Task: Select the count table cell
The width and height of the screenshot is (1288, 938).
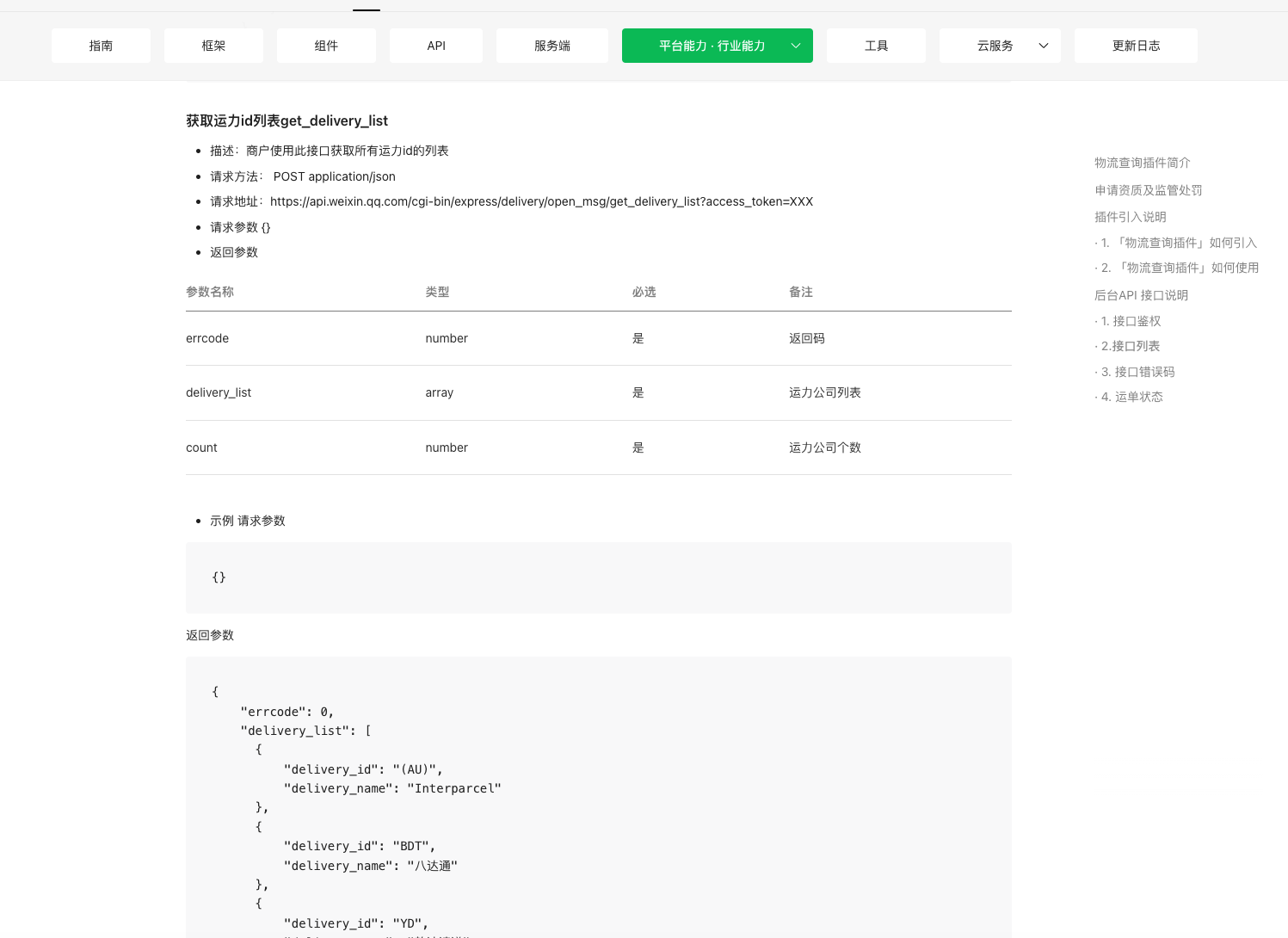Action: 201,447
